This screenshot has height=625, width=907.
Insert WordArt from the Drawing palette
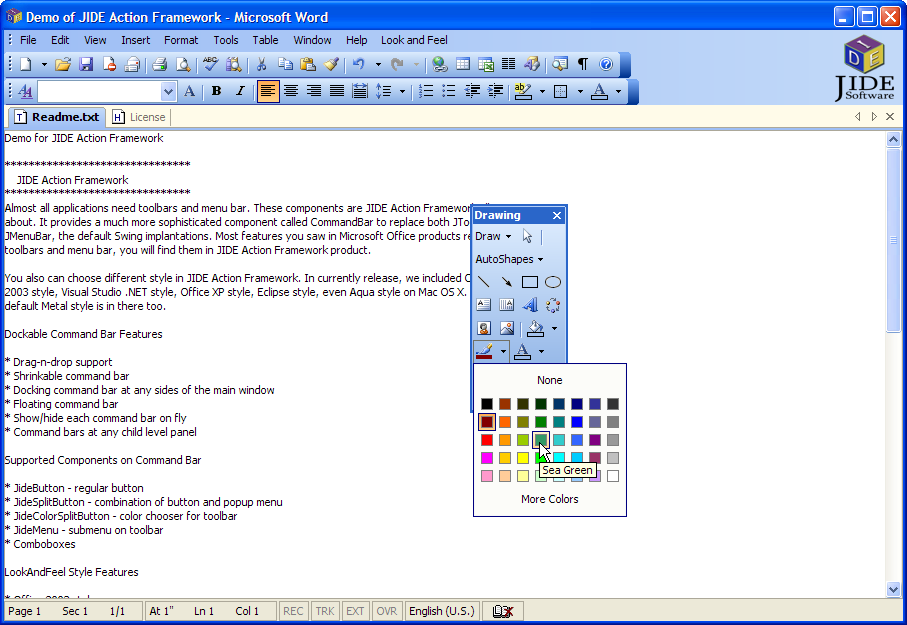coord(530,305)
